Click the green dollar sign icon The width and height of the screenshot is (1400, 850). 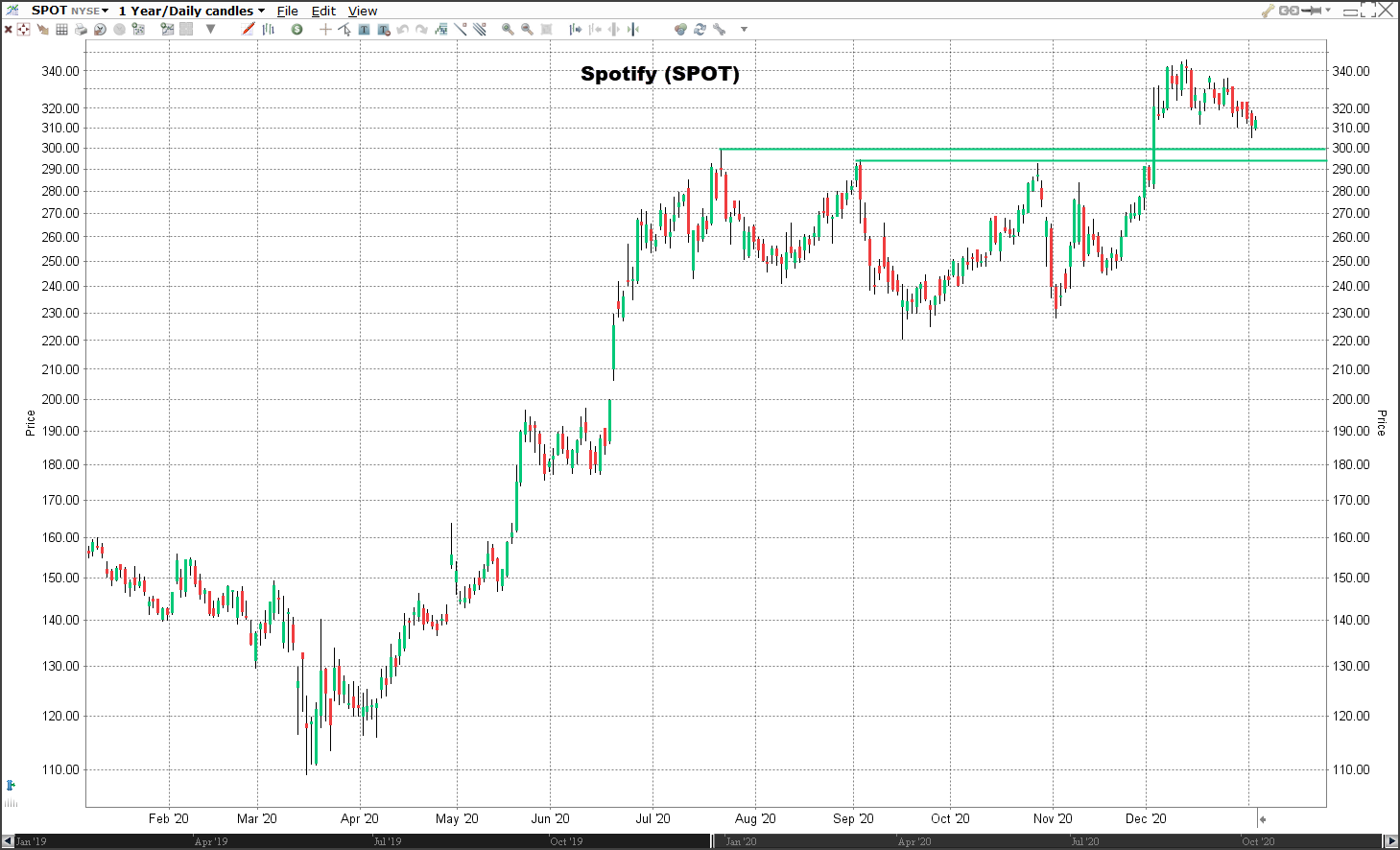pyautogui.click(x=297, y=30)
